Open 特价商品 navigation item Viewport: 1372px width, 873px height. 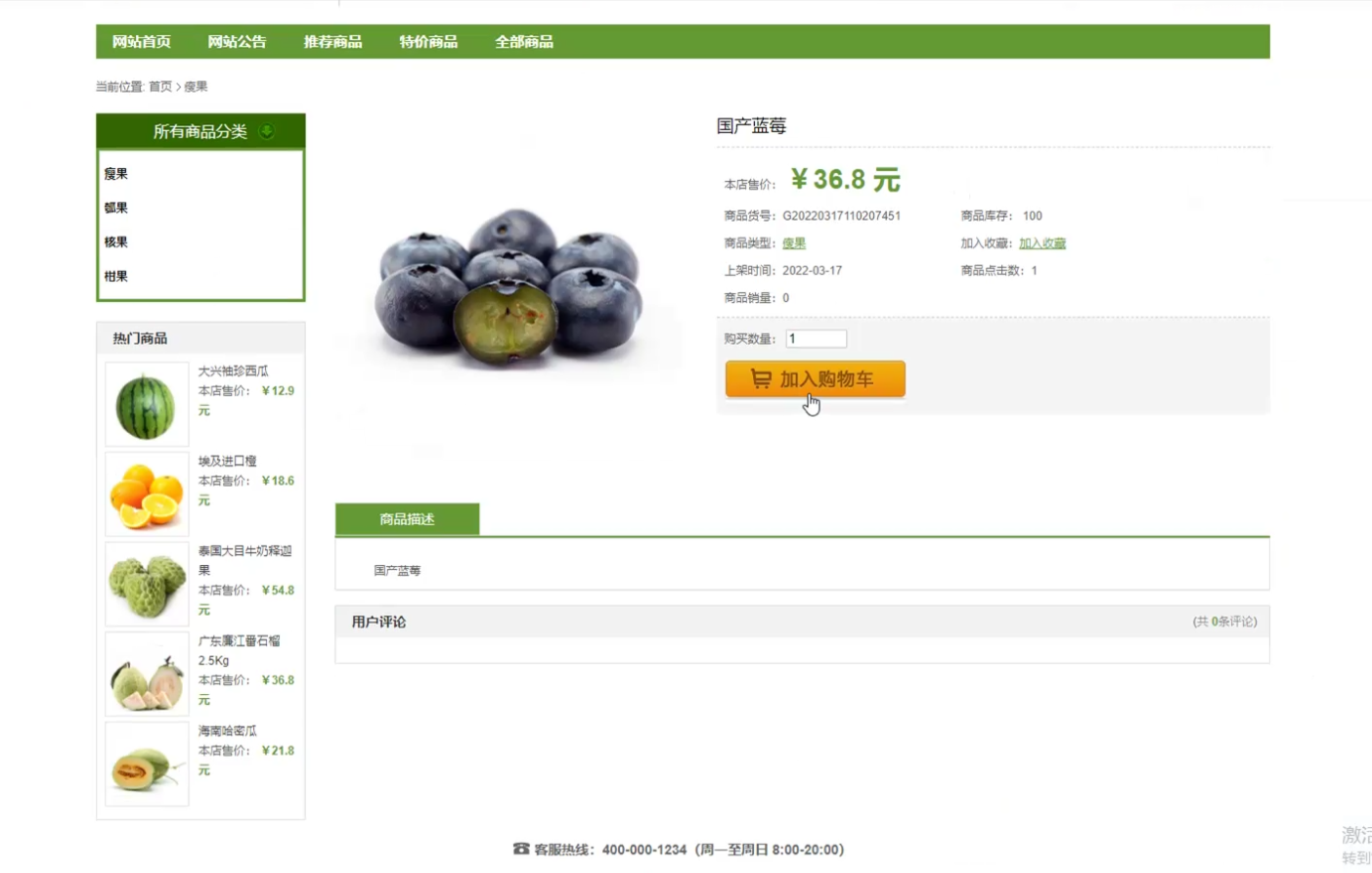point(428,41)
